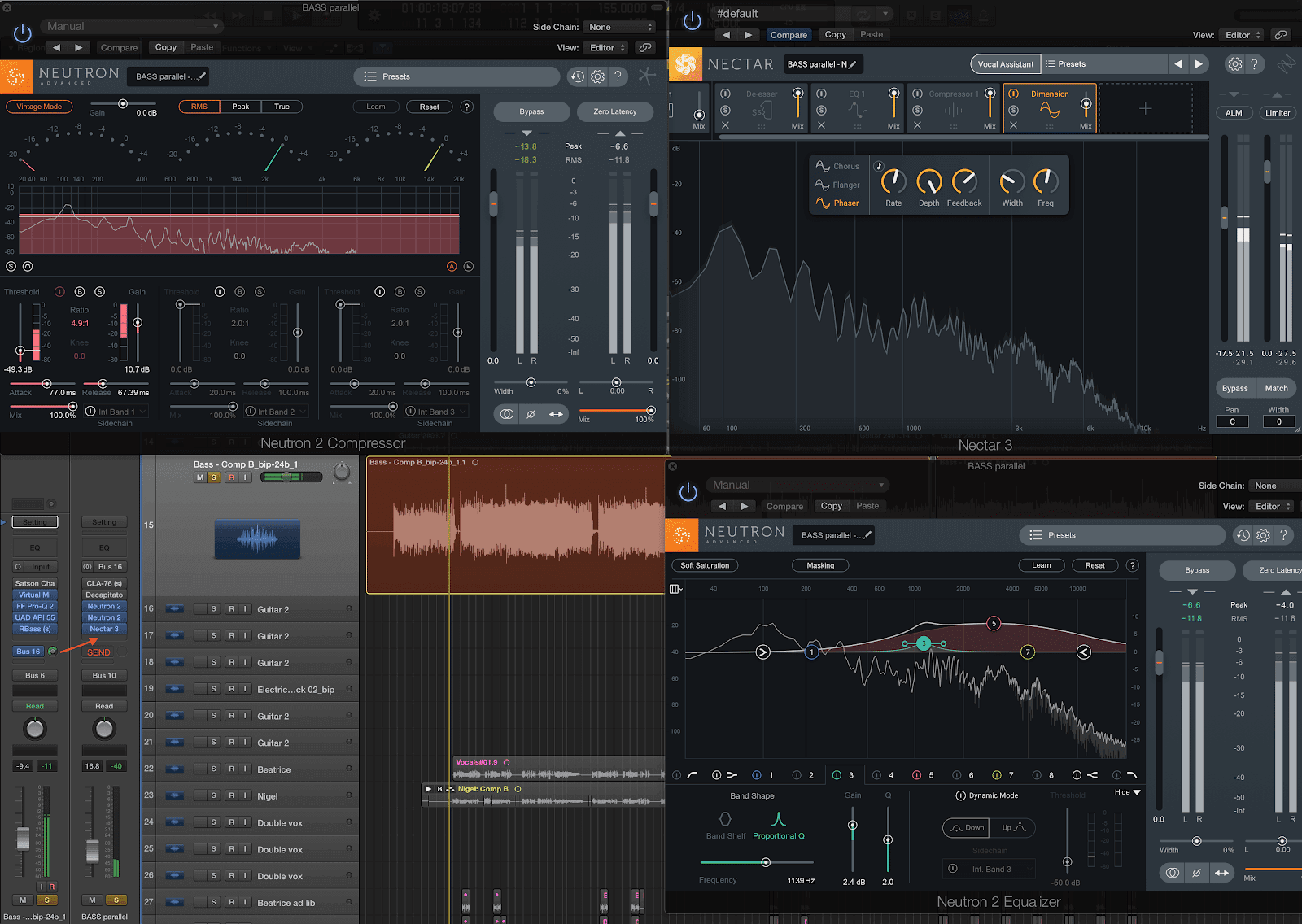
Task: Adjust EQ Frequency slider
Action: (x=757, y=862)
